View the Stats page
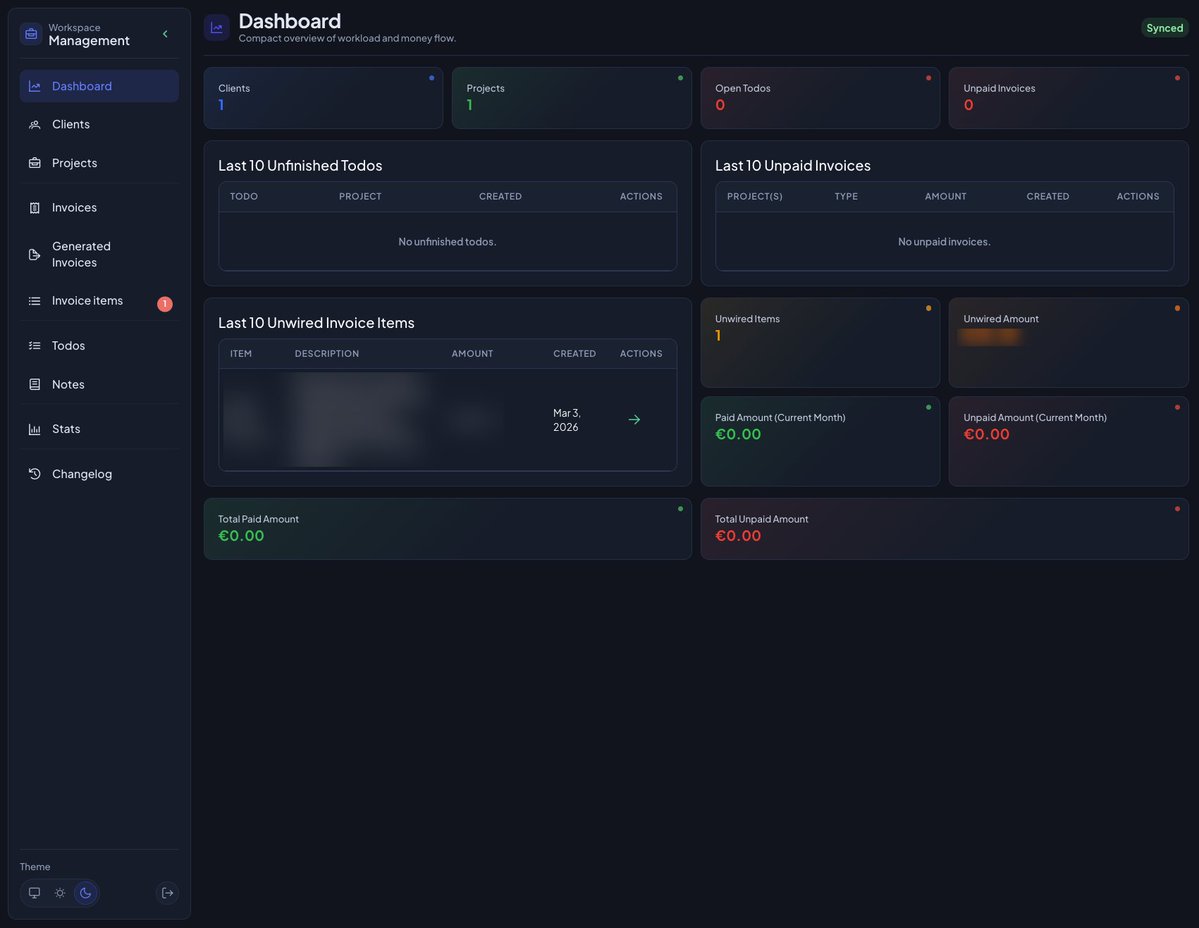Viewport: 1199px width, 928px height. pos(99,430)
